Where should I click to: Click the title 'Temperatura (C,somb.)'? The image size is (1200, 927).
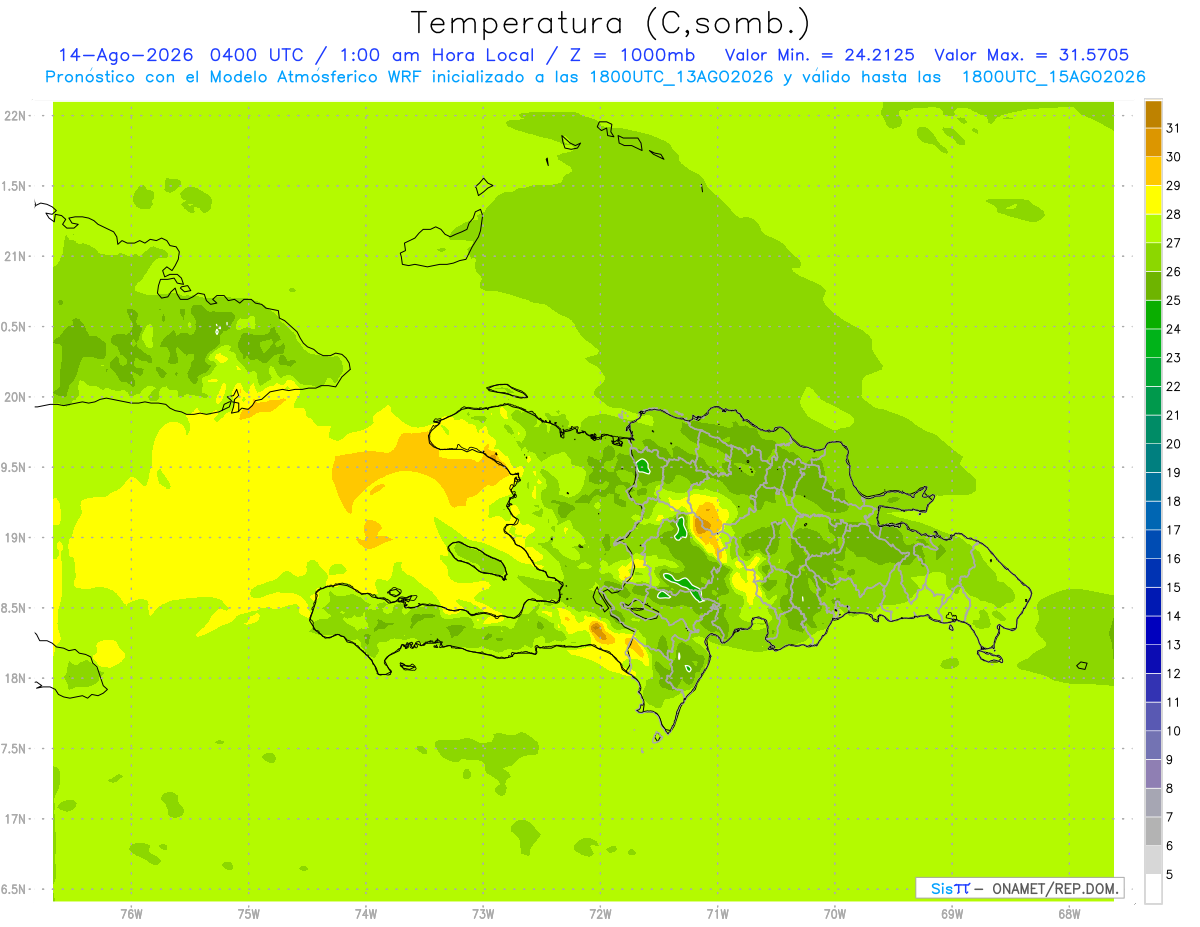[610, 22]
